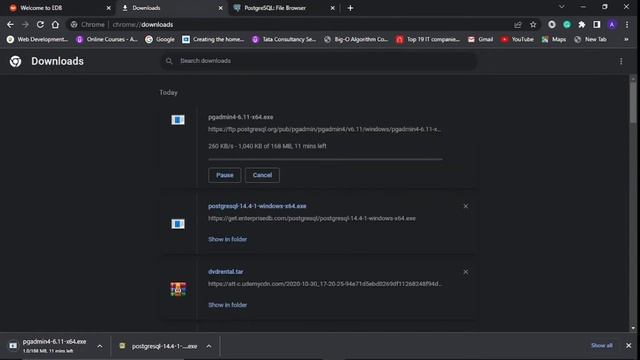640x360 pixels.
Task: Click the browser forward arrow
Action: pos(25,24)
